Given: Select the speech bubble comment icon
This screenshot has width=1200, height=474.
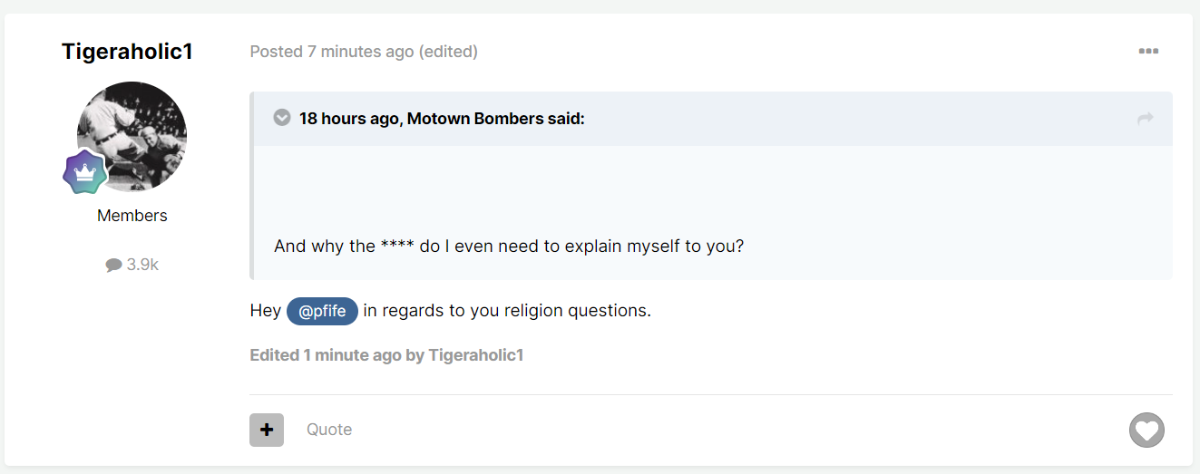Looking at the screenshot, I should click(114, 265).
